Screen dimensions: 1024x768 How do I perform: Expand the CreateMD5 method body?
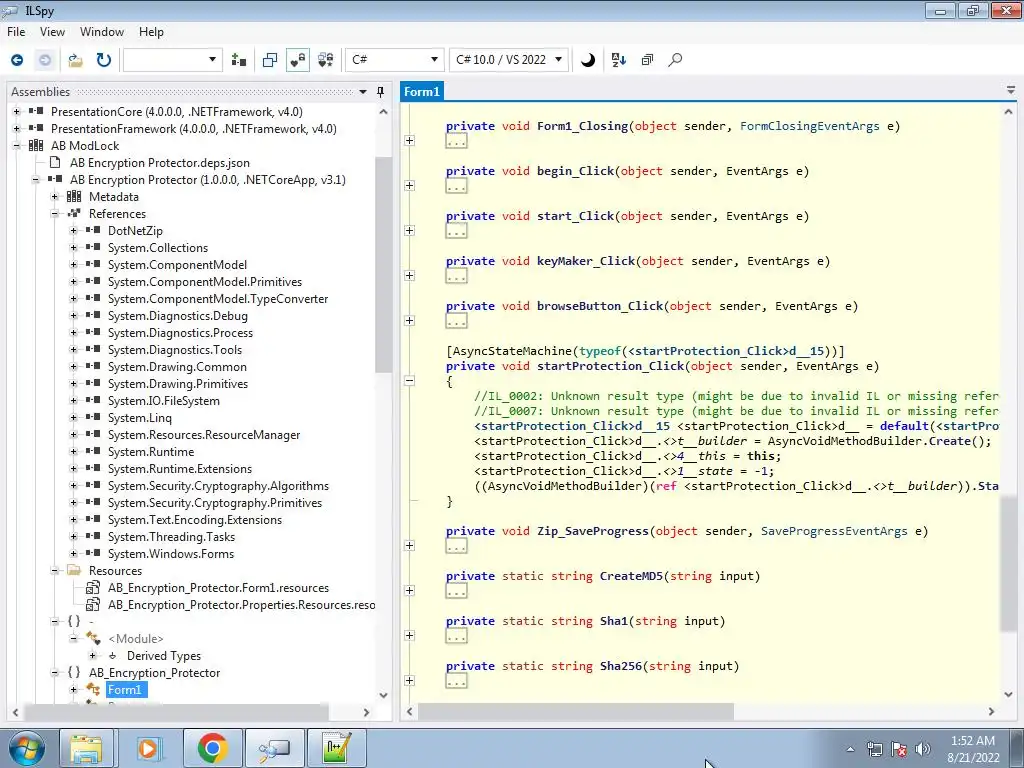[x=409, y=590]
